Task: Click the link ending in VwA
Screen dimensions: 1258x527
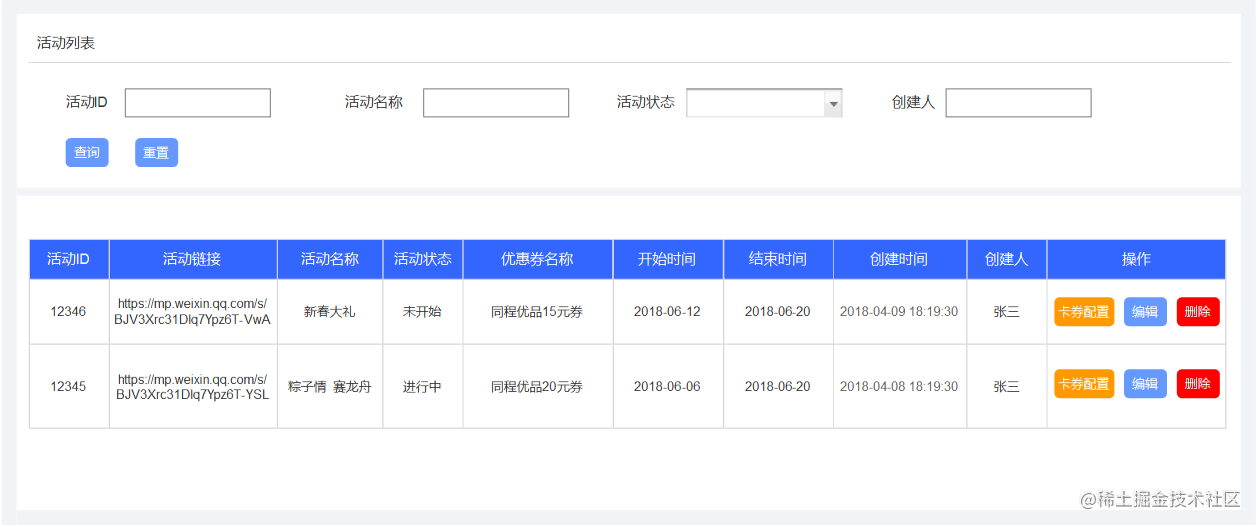Action: [193, 312]
